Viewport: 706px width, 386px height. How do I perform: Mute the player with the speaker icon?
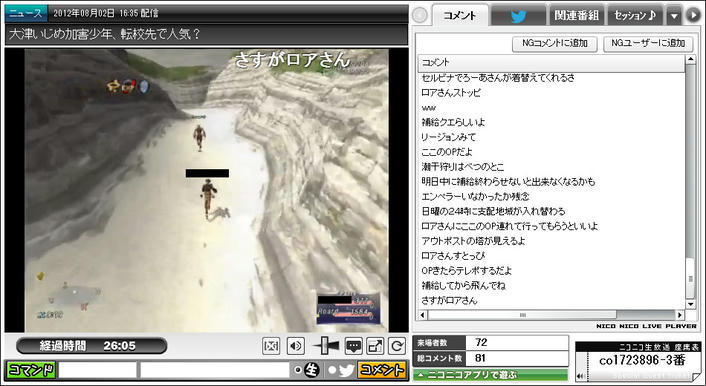[x=295, y=346]
